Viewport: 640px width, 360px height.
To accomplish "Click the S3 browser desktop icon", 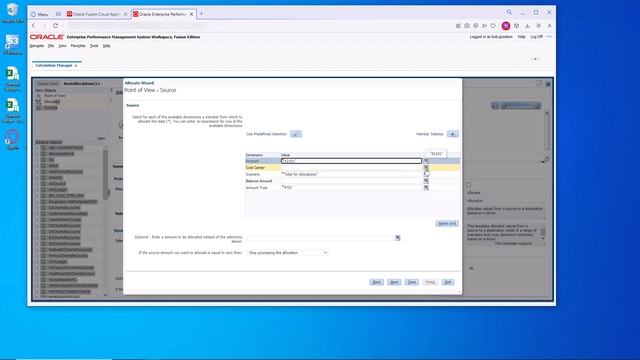I will [x=13, y=44].
